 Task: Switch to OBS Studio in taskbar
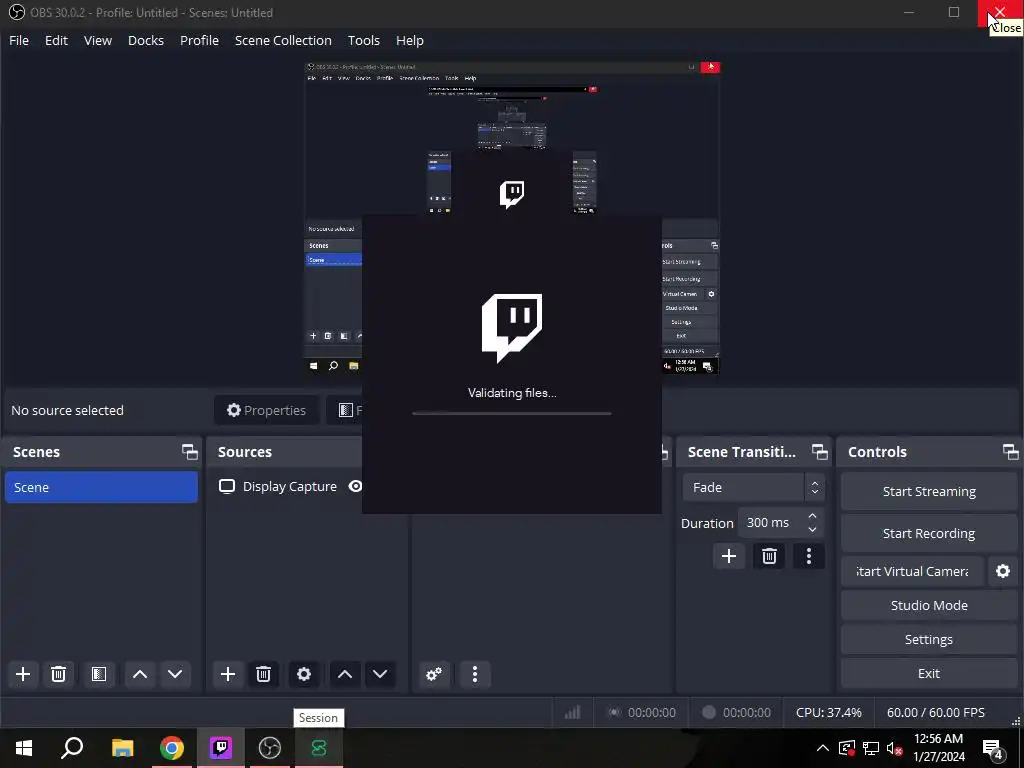tap(270, 748)
